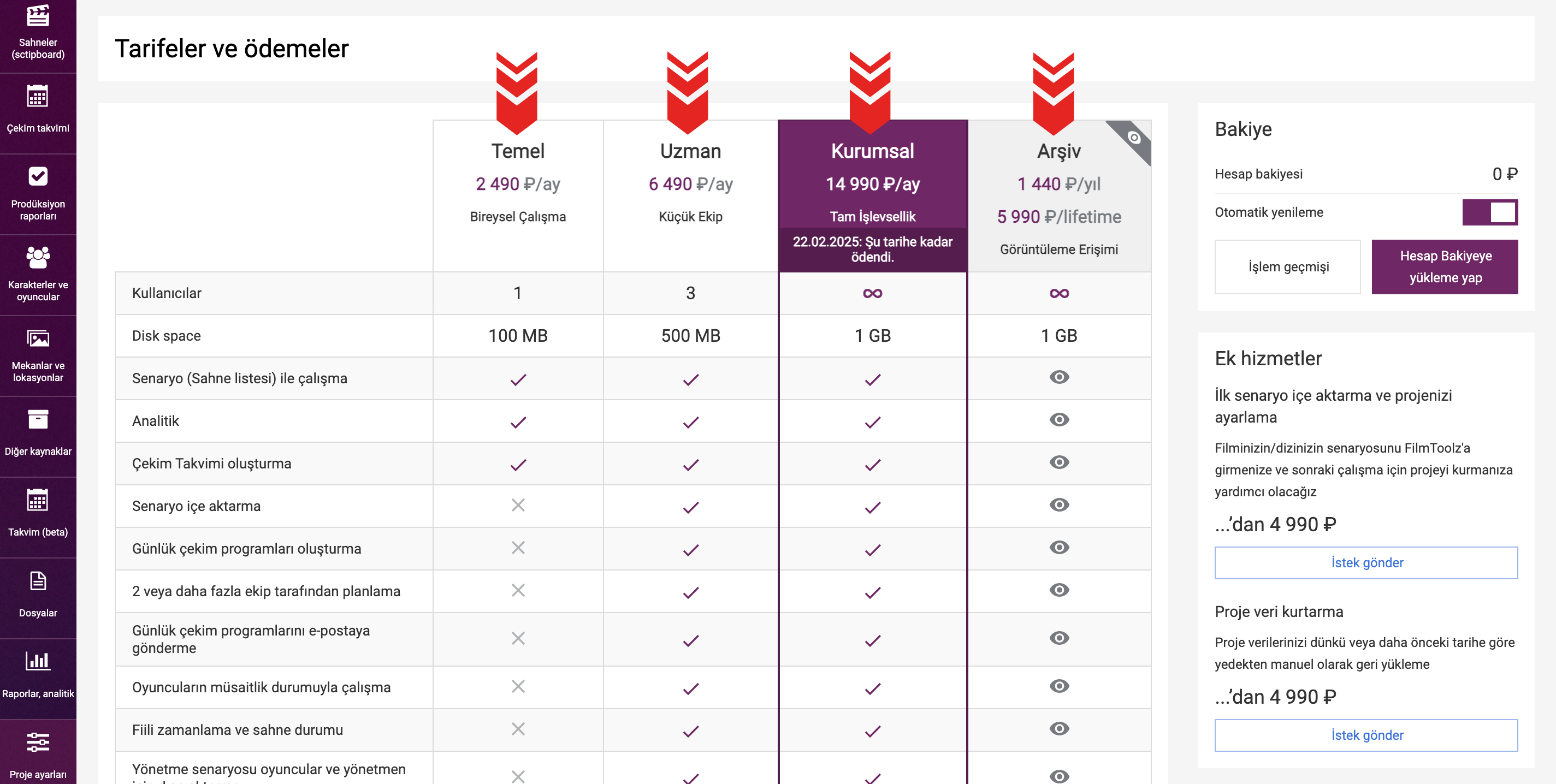Screen dimensions: 1556x784
Task: Click the eye icon in the Senaryo içe aktarma row
Action: tap(1059, 505)
